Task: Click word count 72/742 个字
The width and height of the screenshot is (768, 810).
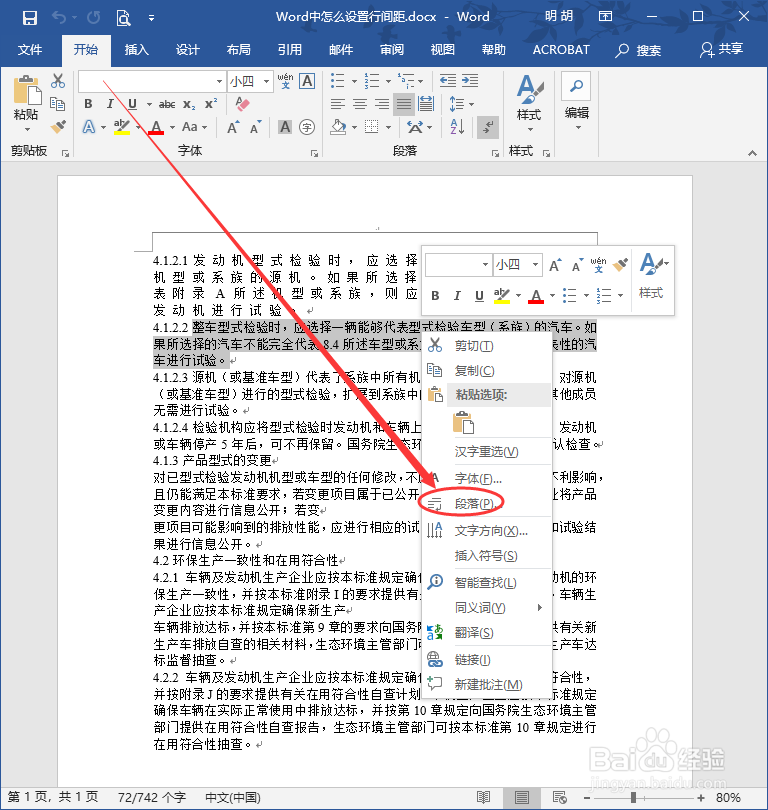Action: (152, 797)
